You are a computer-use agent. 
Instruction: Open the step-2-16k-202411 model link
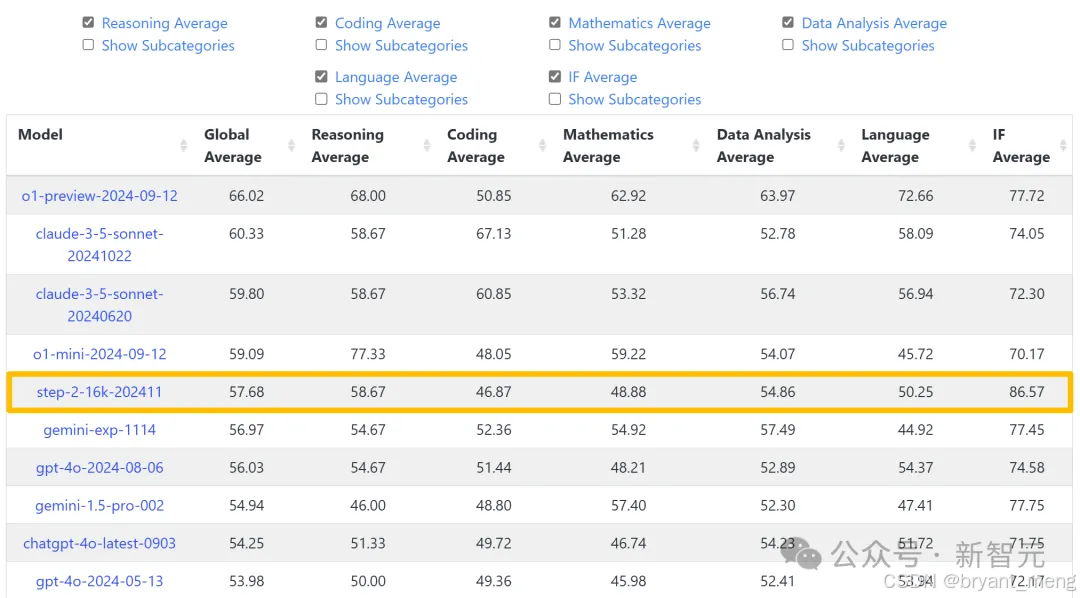[99, 392]
